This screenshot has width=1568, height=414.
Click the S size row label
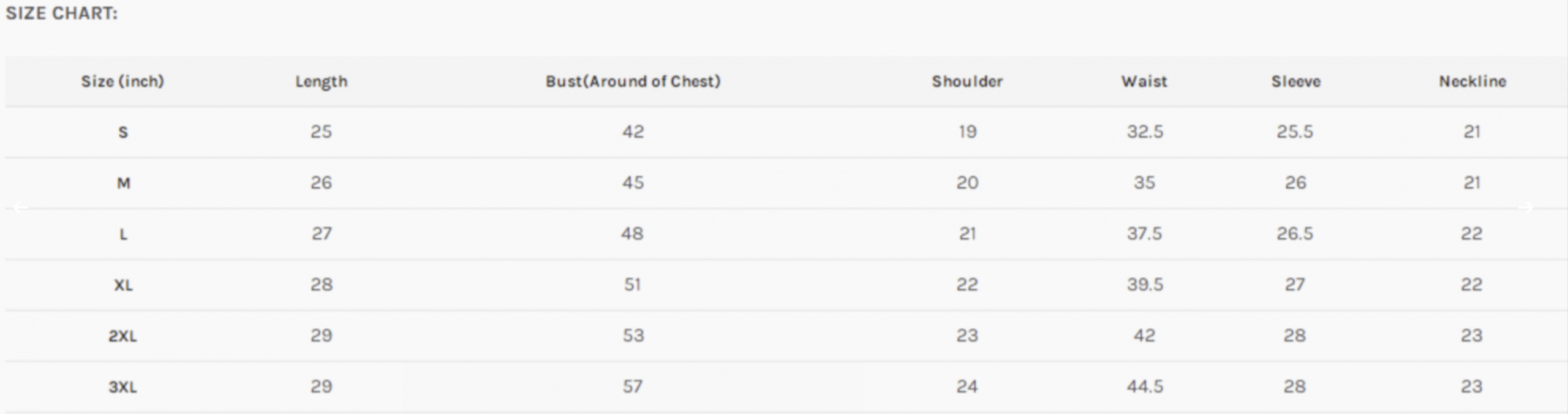pyautogui.click(x=123, y=132)
